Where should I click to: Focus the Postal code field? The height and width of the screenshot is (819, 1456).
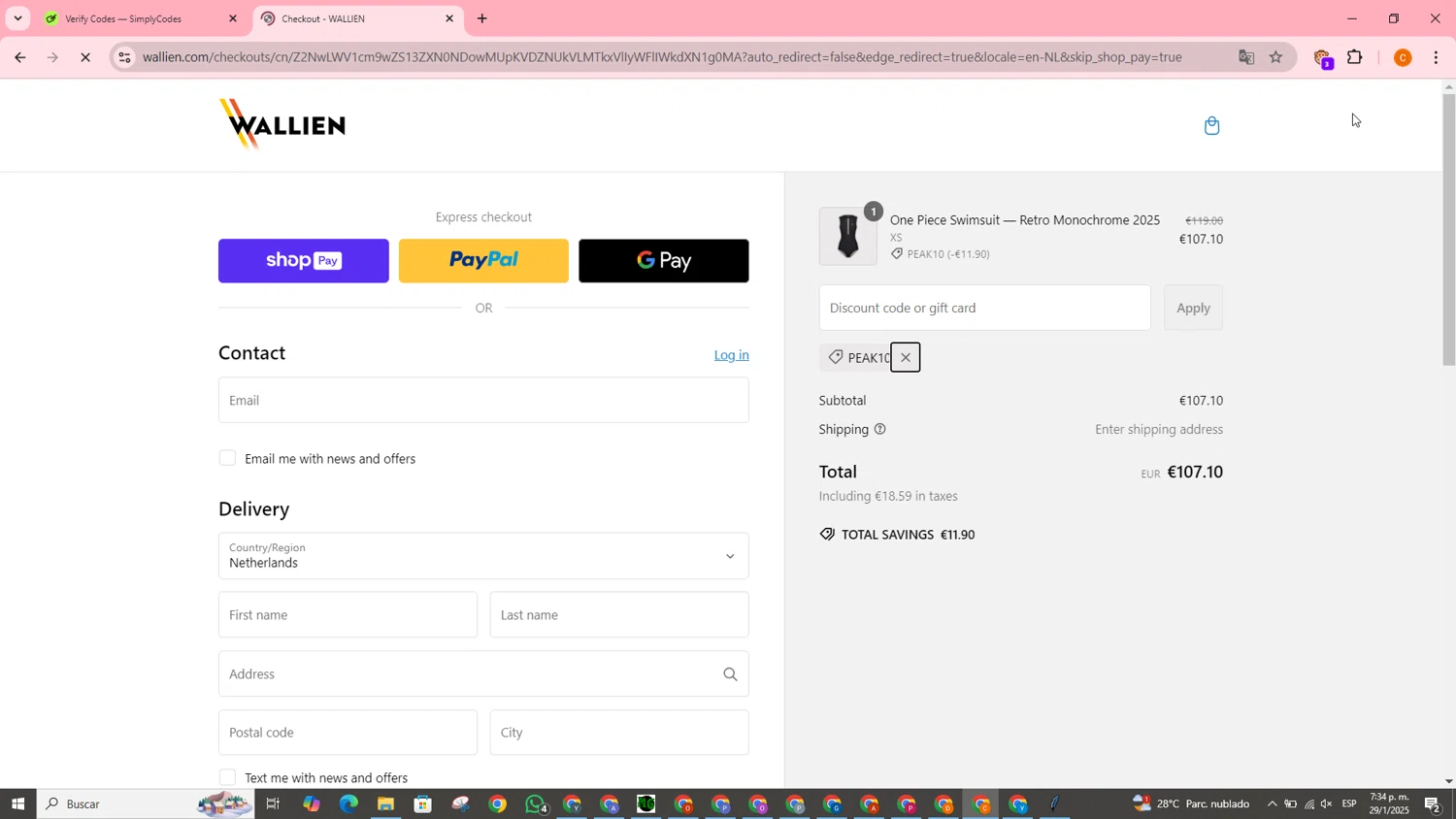click(x=347, y=733)
